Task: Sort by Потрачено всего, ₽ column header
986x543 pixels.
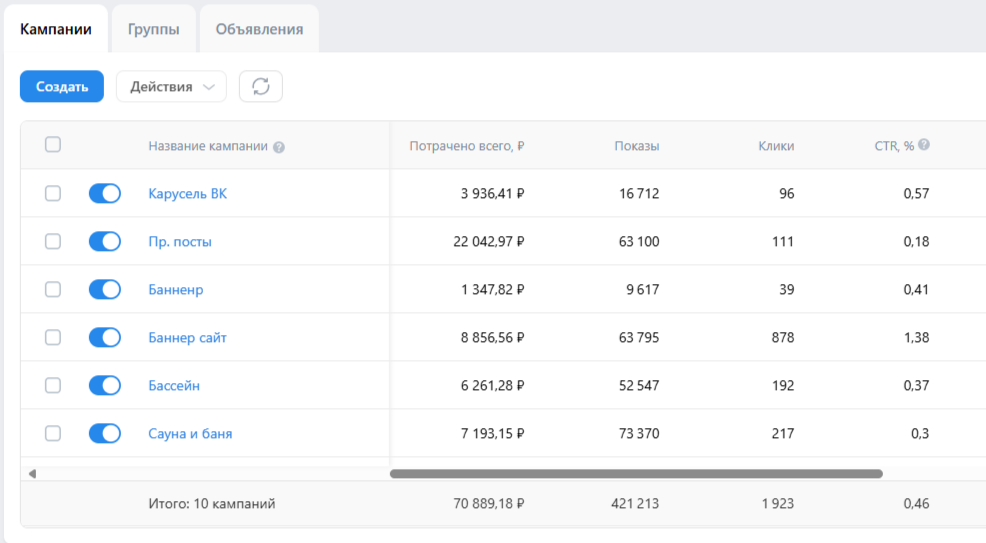Action: [x=467, y=146]
